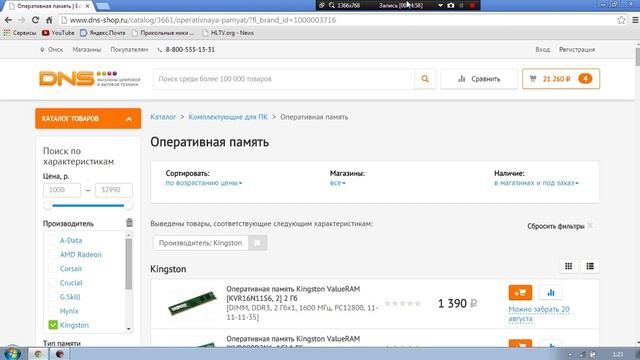Open the Kingston ValueRAM KVR16N11S6 product title
Image resolution: width=640 pixels, height=360 pixels.
[x=293, y=293]
